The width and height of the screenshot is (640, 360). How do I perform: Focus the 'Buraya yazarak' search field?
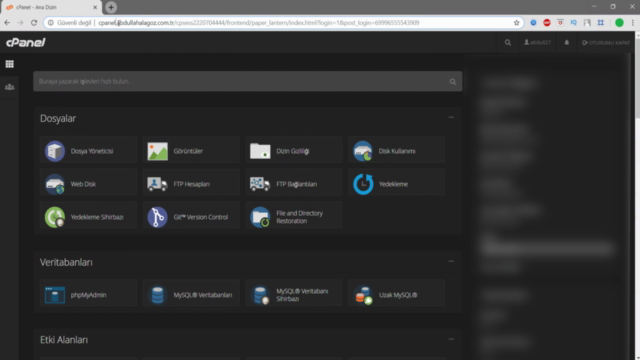247,82
